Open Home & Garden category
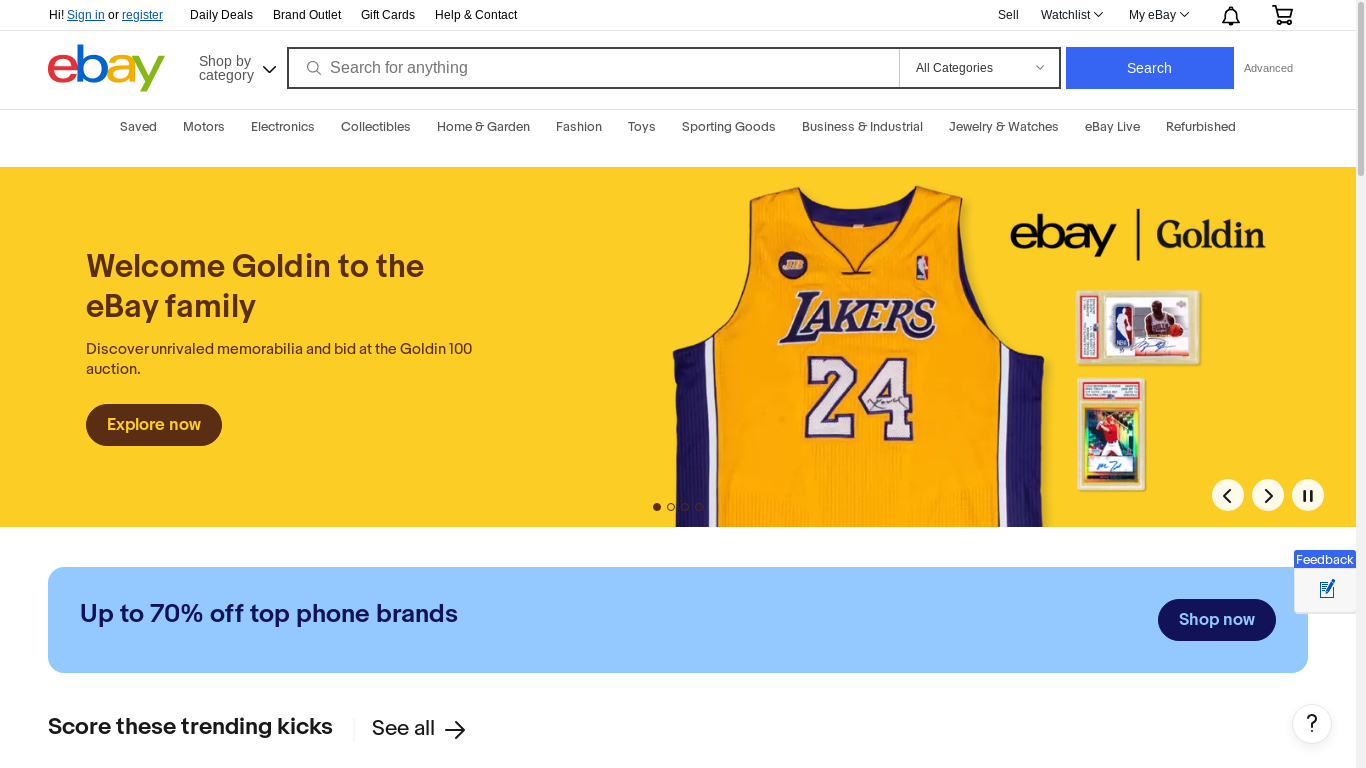The image size is (1366, 768). coord(483,127)
